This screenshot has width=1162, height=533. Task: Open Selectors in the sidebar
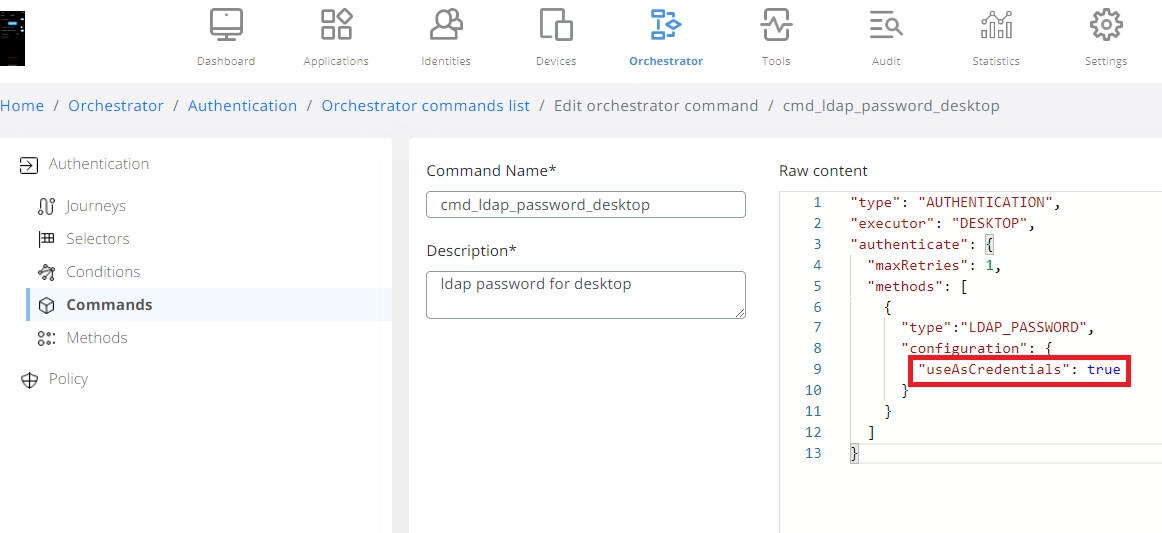[x=98, y=239]
